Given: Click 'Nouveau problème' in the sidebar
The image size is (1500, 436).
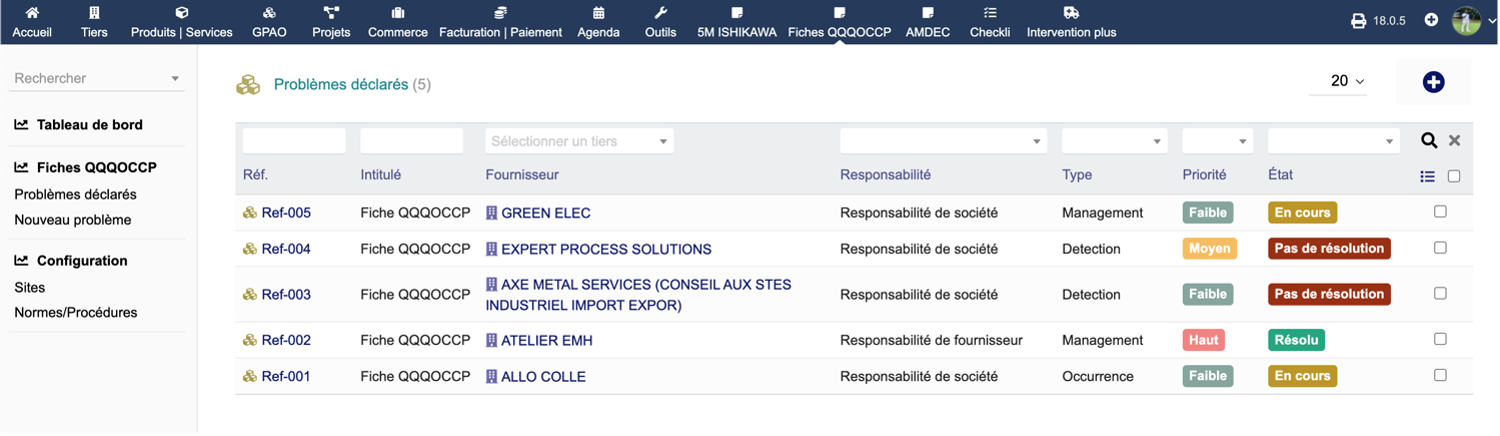Looking at the screenshot, I should click(72, 220).
